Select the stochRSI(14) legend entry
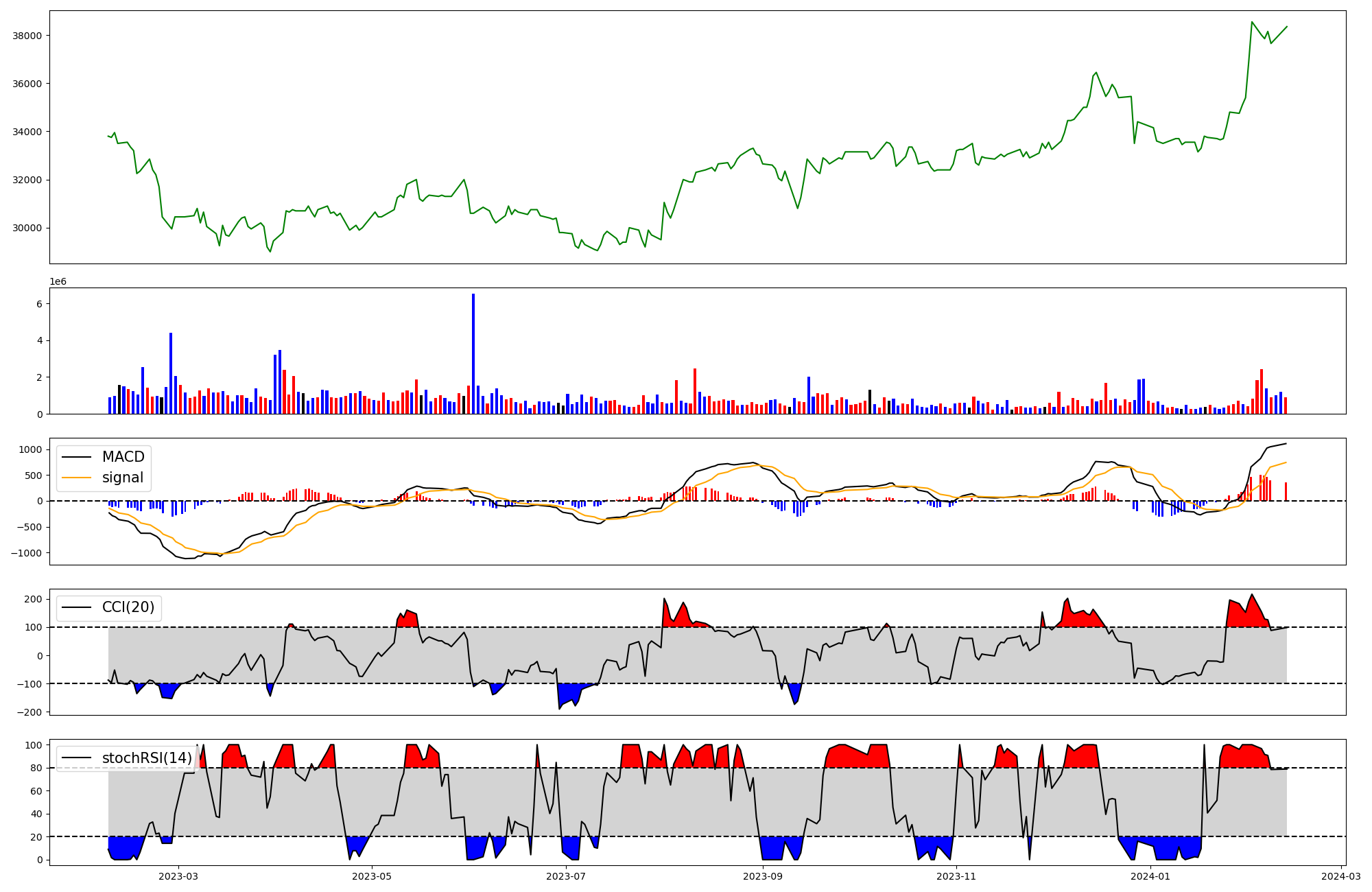 coord(147,758)
